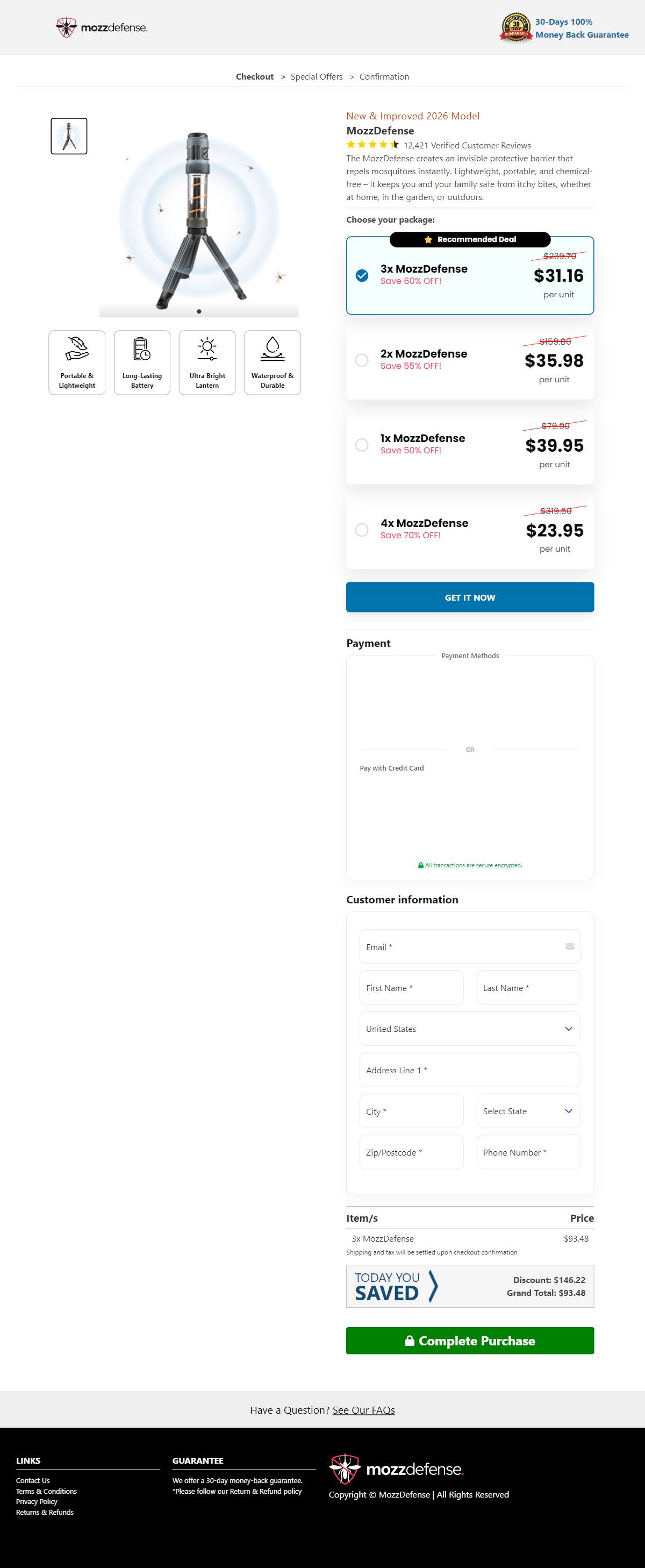Click the Portable & Lightweight feature icon
This screenshot has width=645, height=1568.
point(77,350)
